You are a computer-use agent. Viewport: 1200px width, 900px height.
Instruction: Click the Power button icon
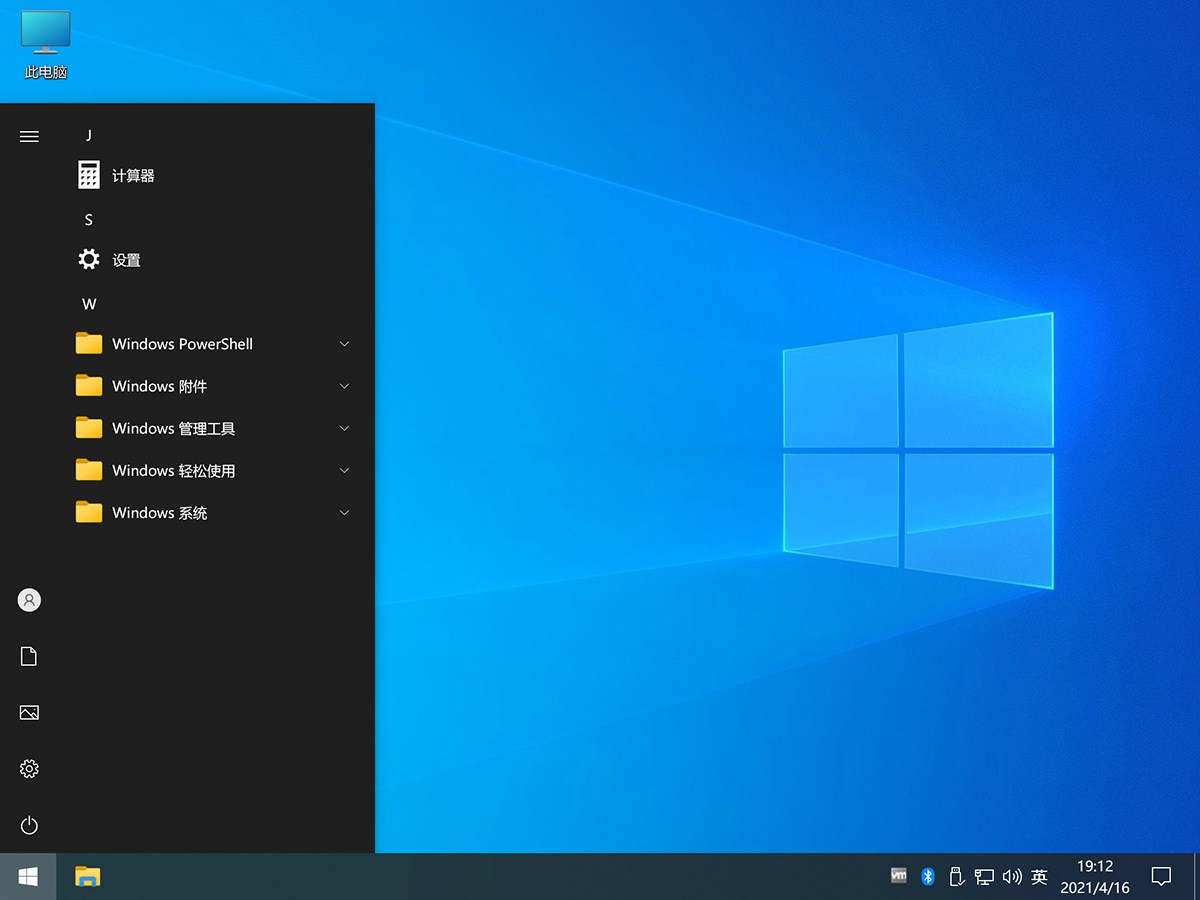click(29, 825)
